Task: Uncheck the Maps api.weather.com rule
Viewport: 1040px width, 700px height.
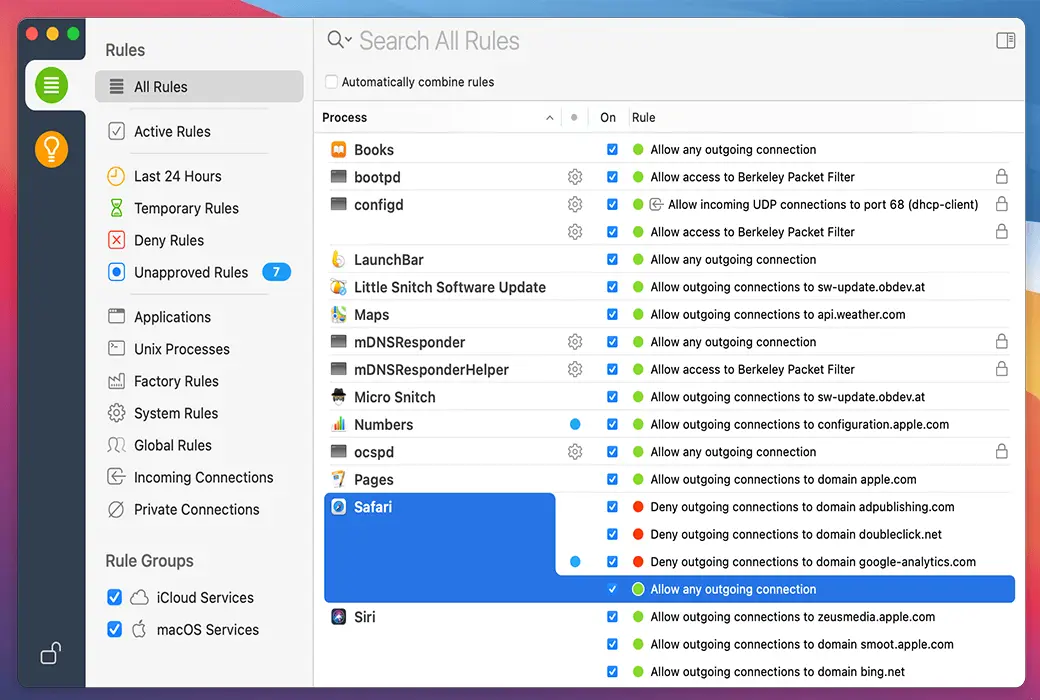Action: pyautogui.click(x=612, y=315)
